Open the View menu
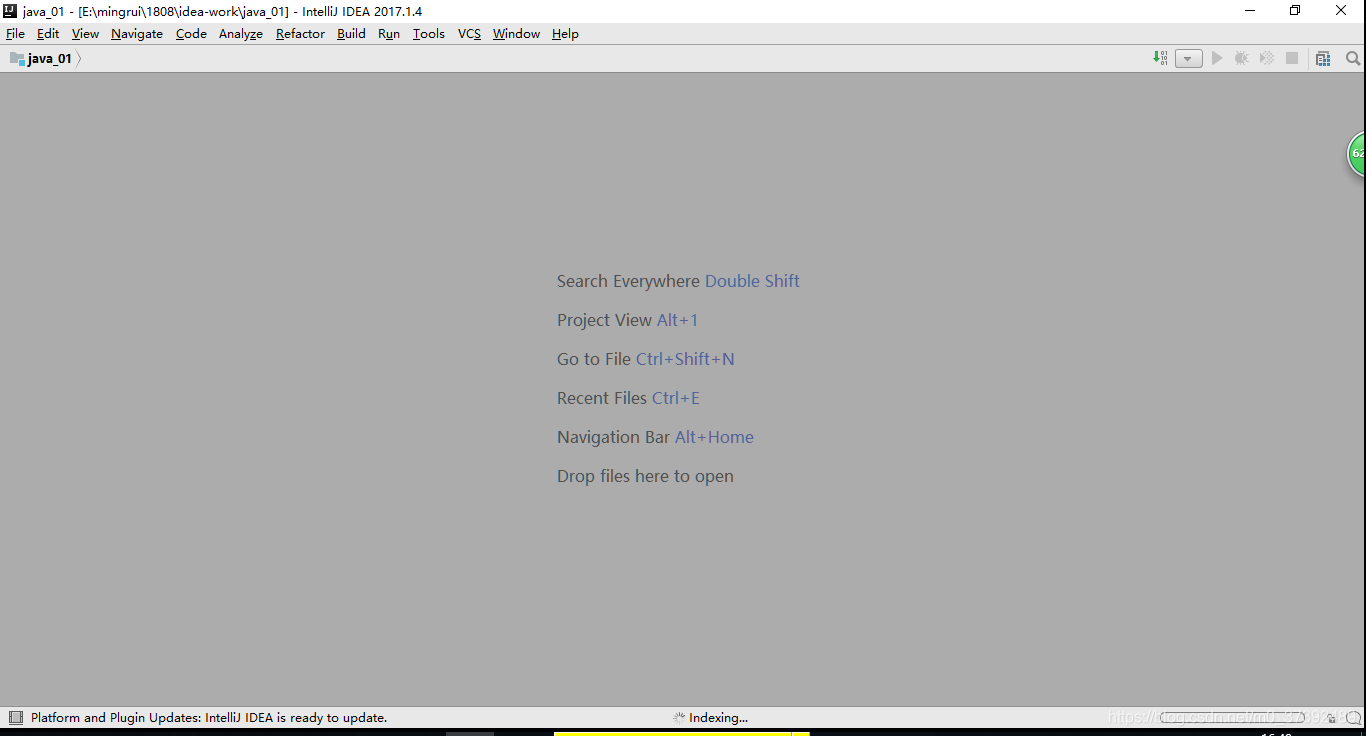 pyautogui.click(x=85, y=33)
